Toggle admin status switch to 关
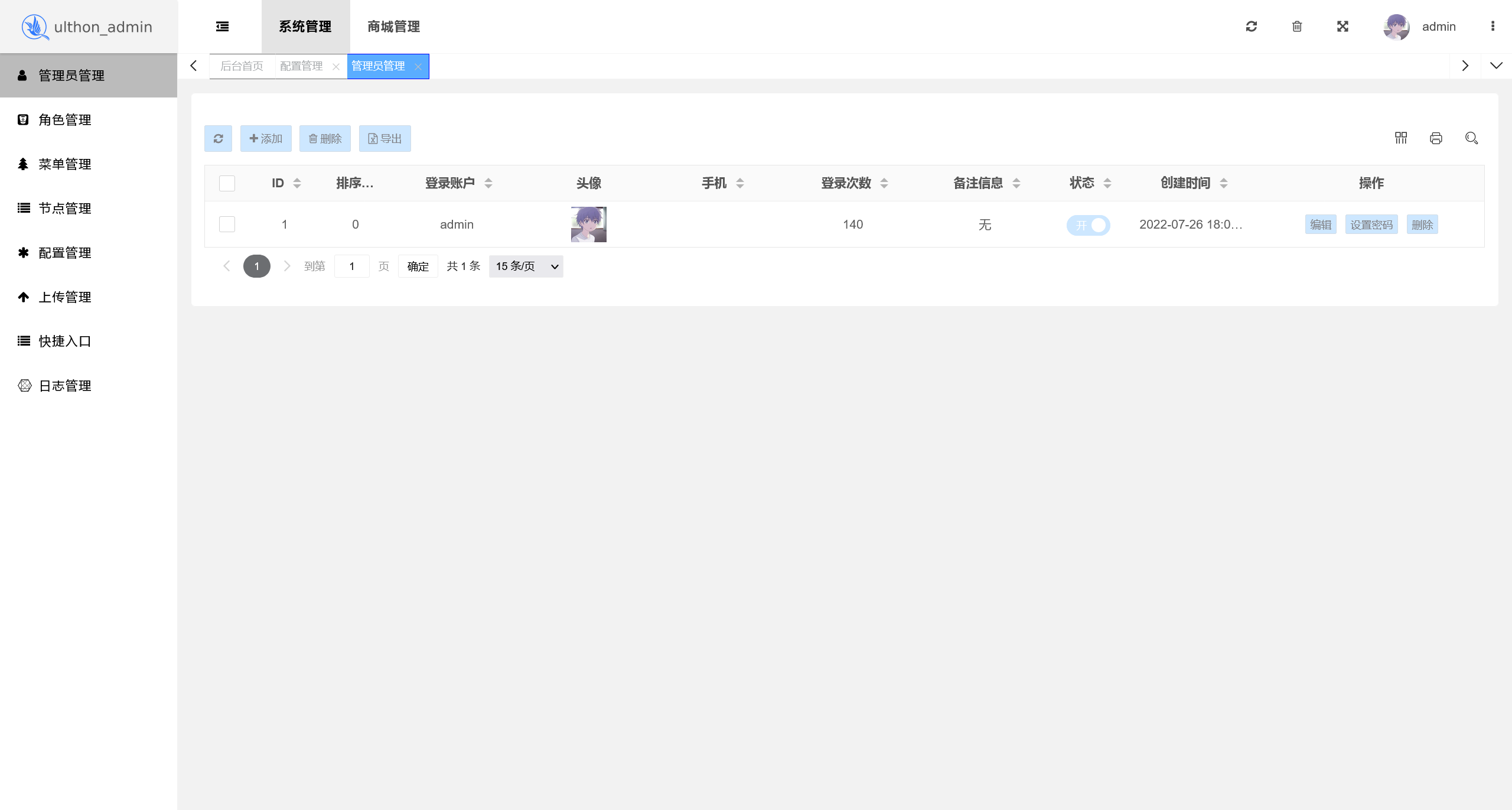Viewport: 1512px width, 810px height. pyautogui.click(x=1088, y=225)
